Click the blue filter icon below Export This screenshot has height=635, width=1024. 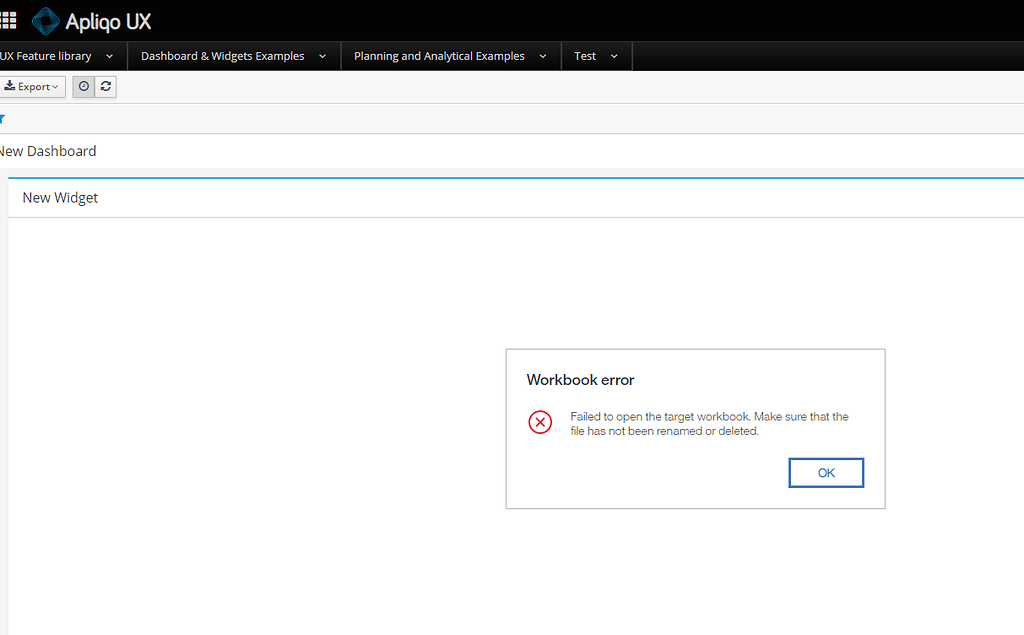coord(2,119)
